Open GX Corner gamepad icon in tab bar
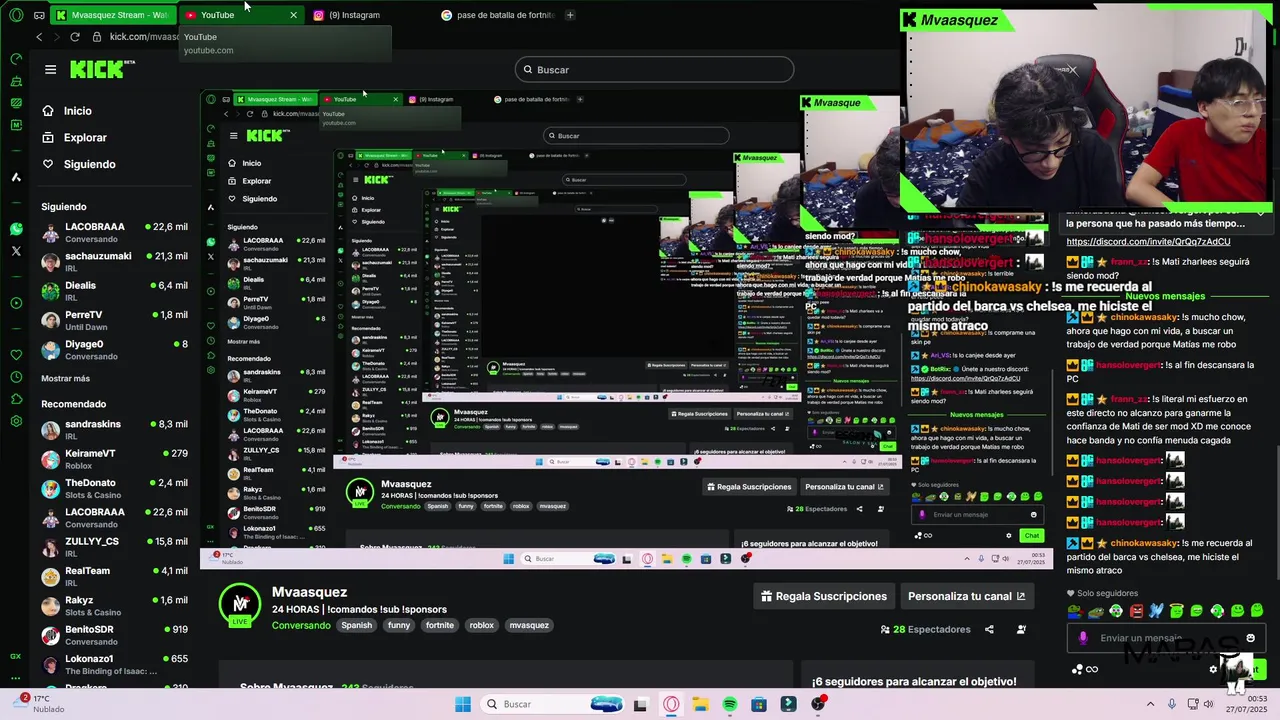Viewport: 1280px width, 720px height. coord(39,15)
